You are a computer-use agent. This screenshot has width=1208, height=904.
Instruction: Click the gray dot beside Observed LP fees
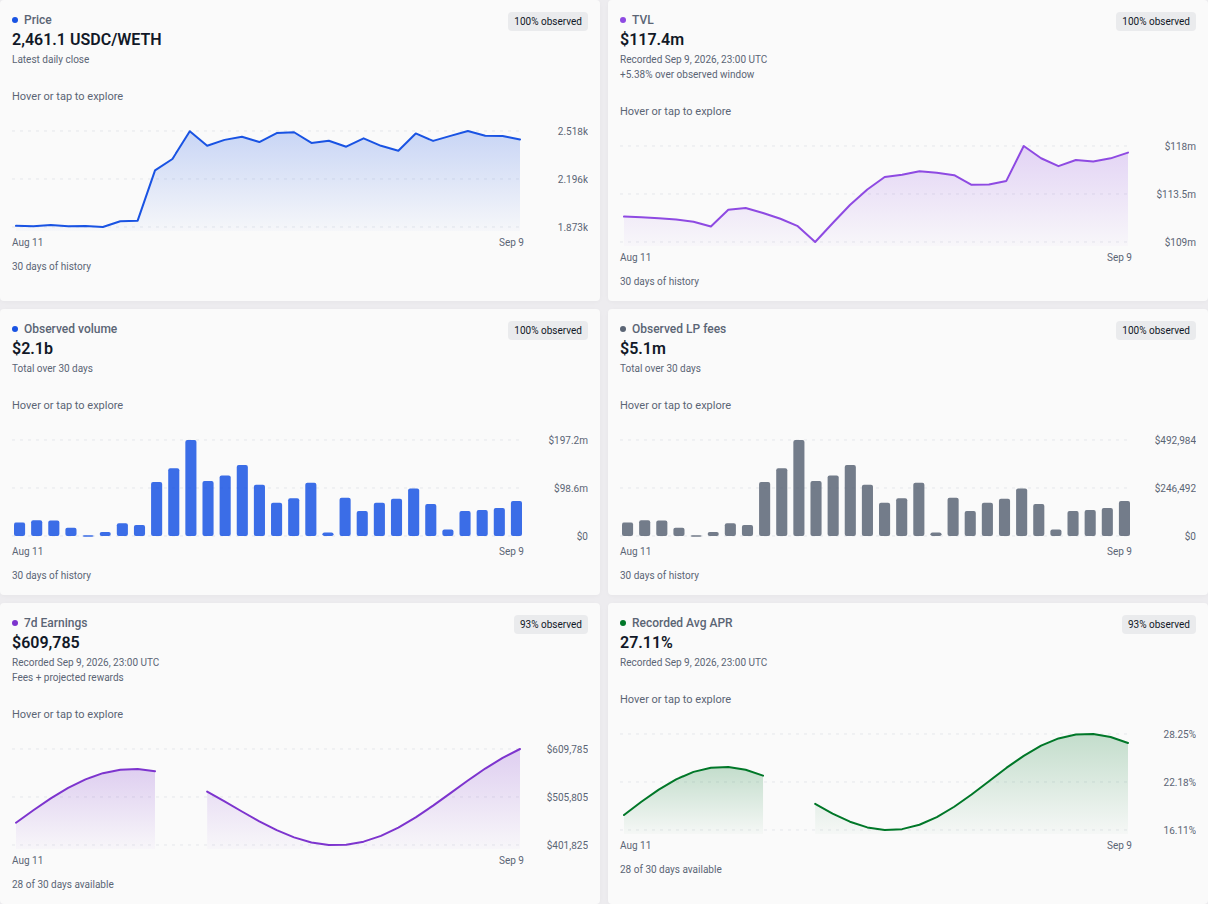tap(623, 329)
